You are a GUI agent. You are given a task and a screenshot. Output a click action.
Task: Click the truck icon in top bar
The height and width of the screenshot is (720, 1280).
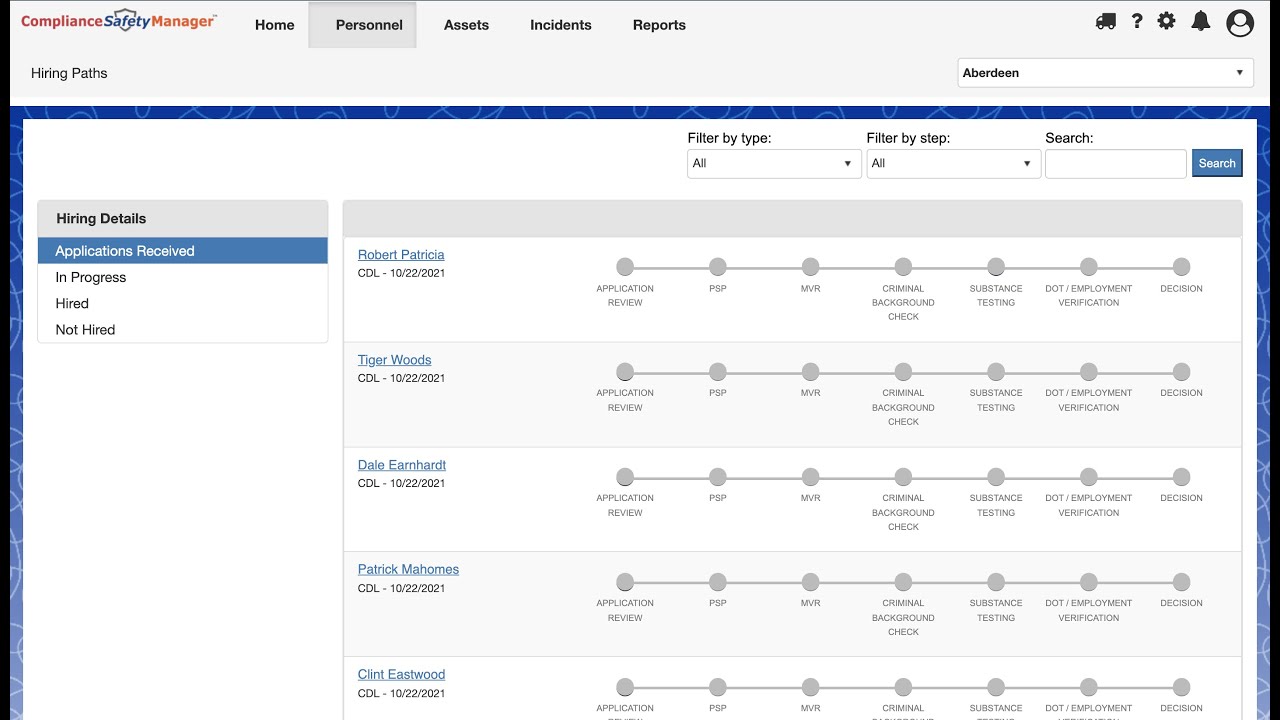pos(1105,21)
